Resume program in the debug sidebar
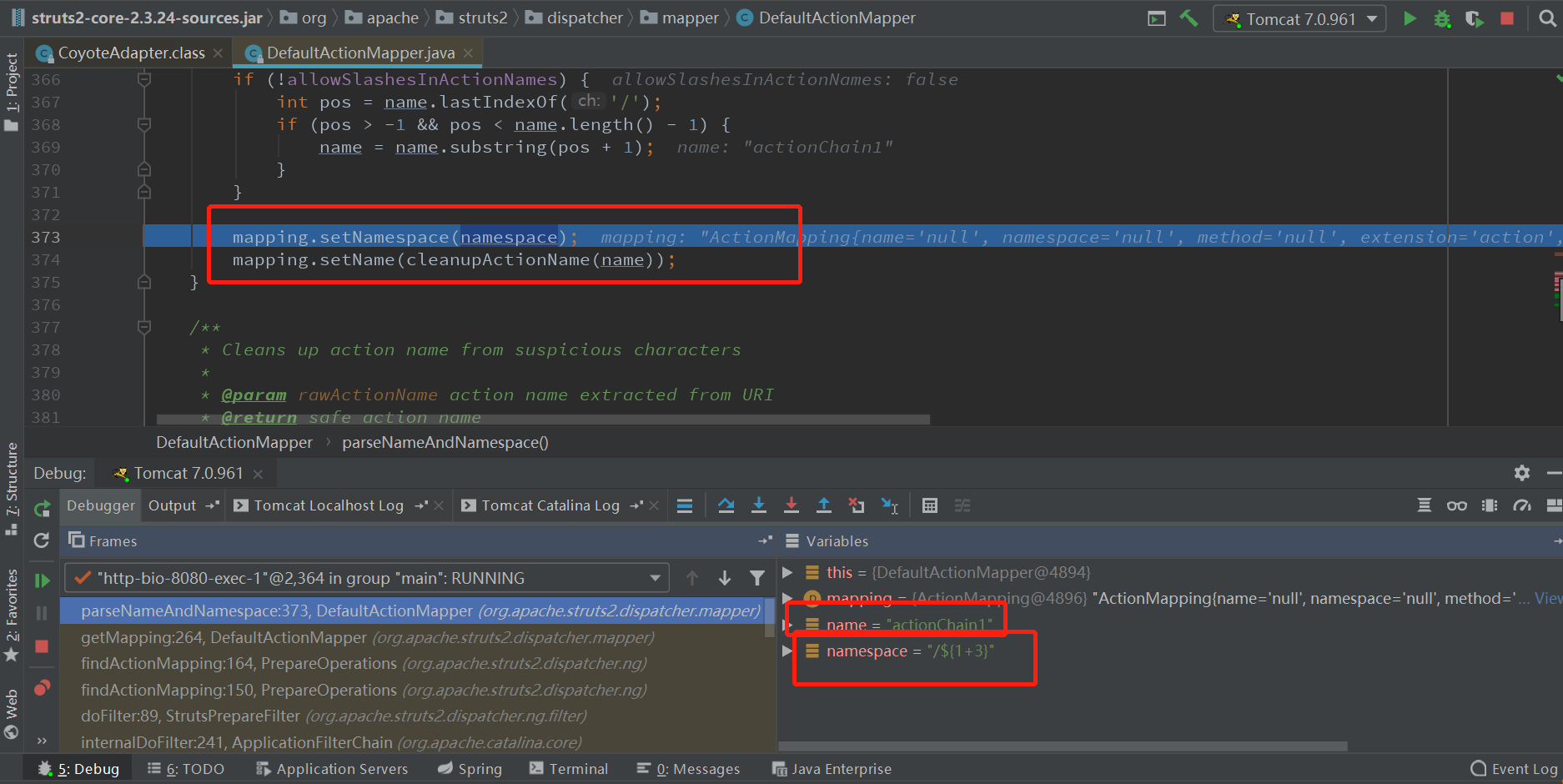 42,580
